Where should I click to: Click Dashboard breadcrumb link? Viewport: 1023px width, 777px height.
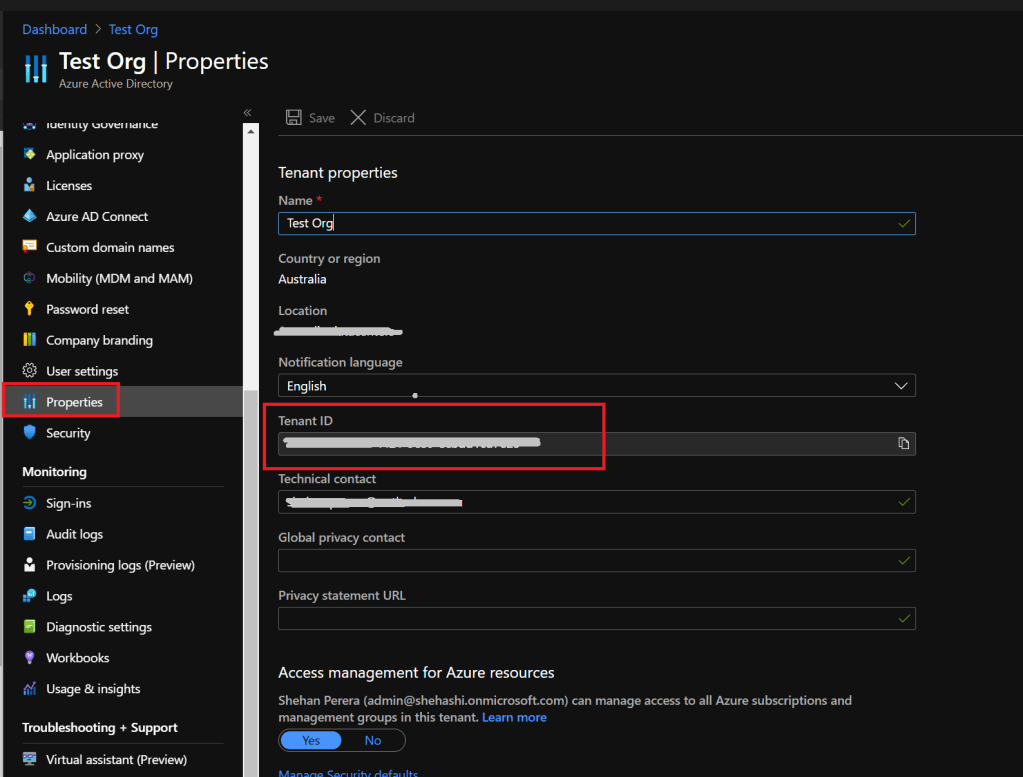tap(54, 29)
